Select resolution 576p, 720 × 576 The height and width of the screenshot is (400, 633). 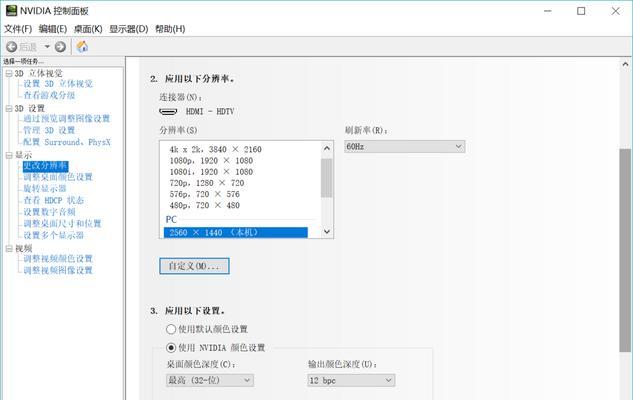point(205,195)
